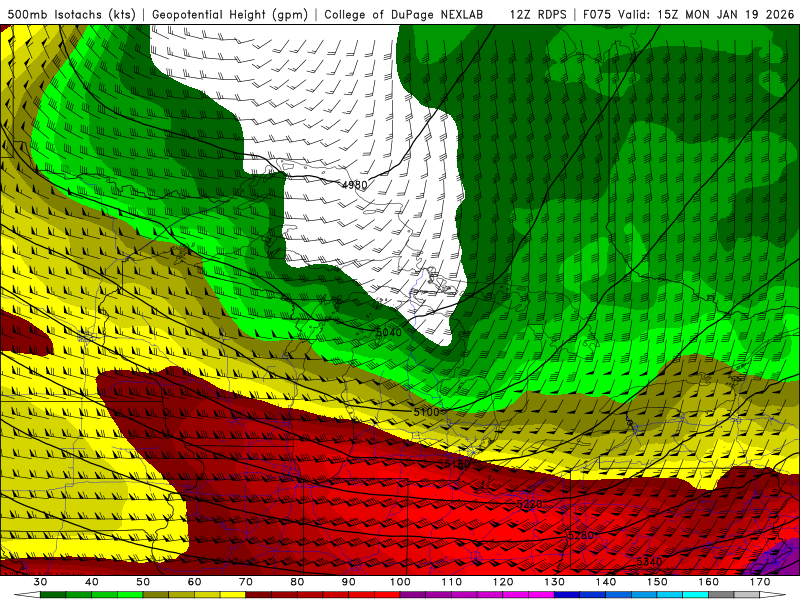
Task: Click the 80 knot legend scale number
Action: tap(297, 582)
